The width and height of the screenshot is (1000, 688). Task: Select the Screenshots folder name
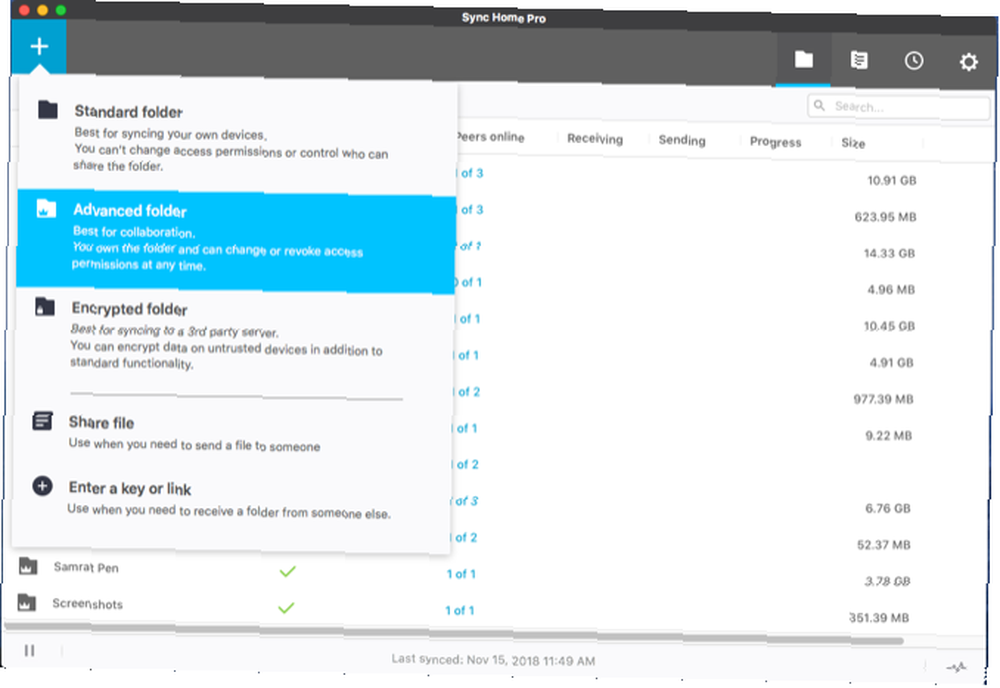pos(87,603)
